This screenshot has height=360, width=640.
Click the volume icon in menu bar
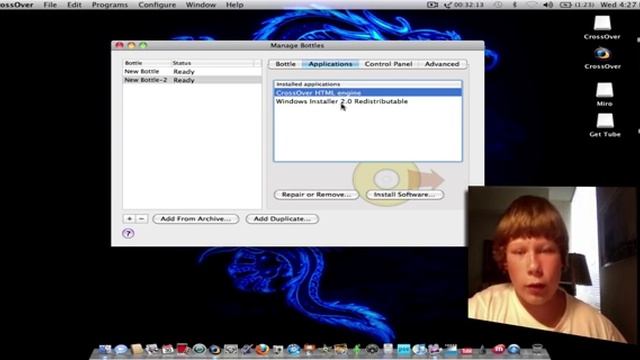pyautogui.click(x=548, y=5)
